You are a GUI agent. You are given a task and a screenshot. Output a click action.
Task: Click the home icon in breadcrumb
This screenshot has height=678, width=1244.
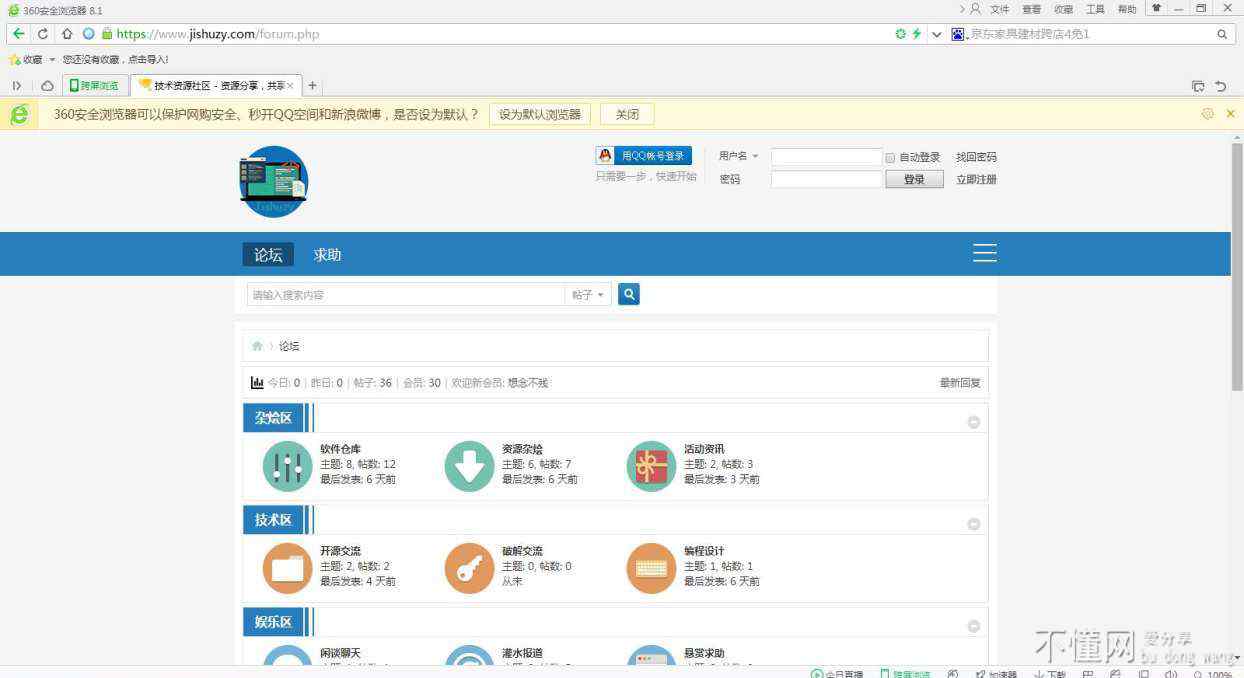[257, 346]
